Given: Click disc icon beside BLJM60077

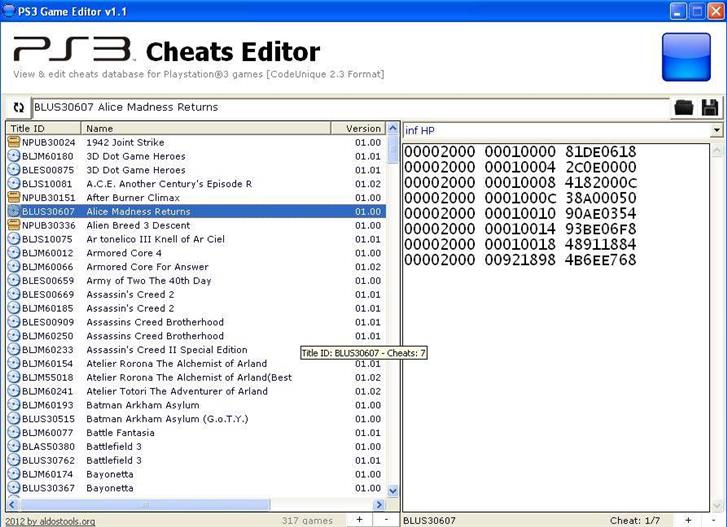Looking at the screenshot, I should click(x=14, y=433).
